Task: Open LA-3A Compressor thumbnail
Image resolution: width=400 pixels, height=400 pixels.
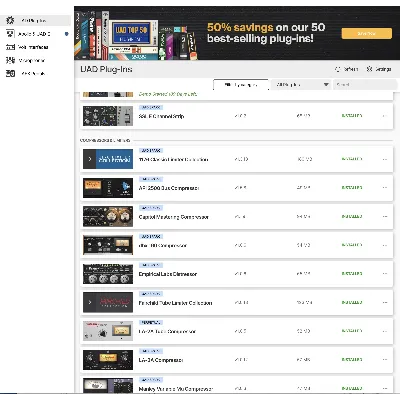Action: 108,360
